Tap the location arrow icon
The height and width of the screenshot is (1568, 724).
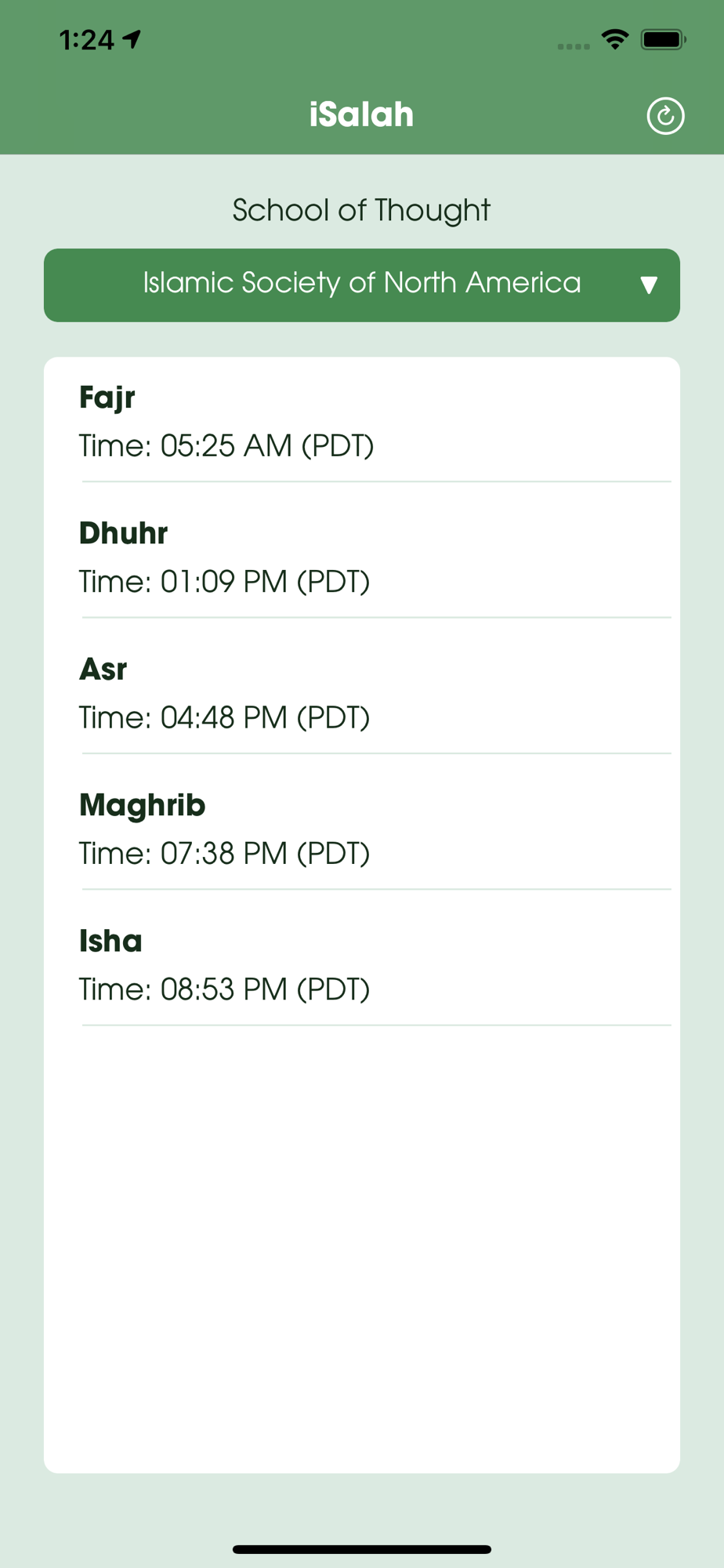132,39
